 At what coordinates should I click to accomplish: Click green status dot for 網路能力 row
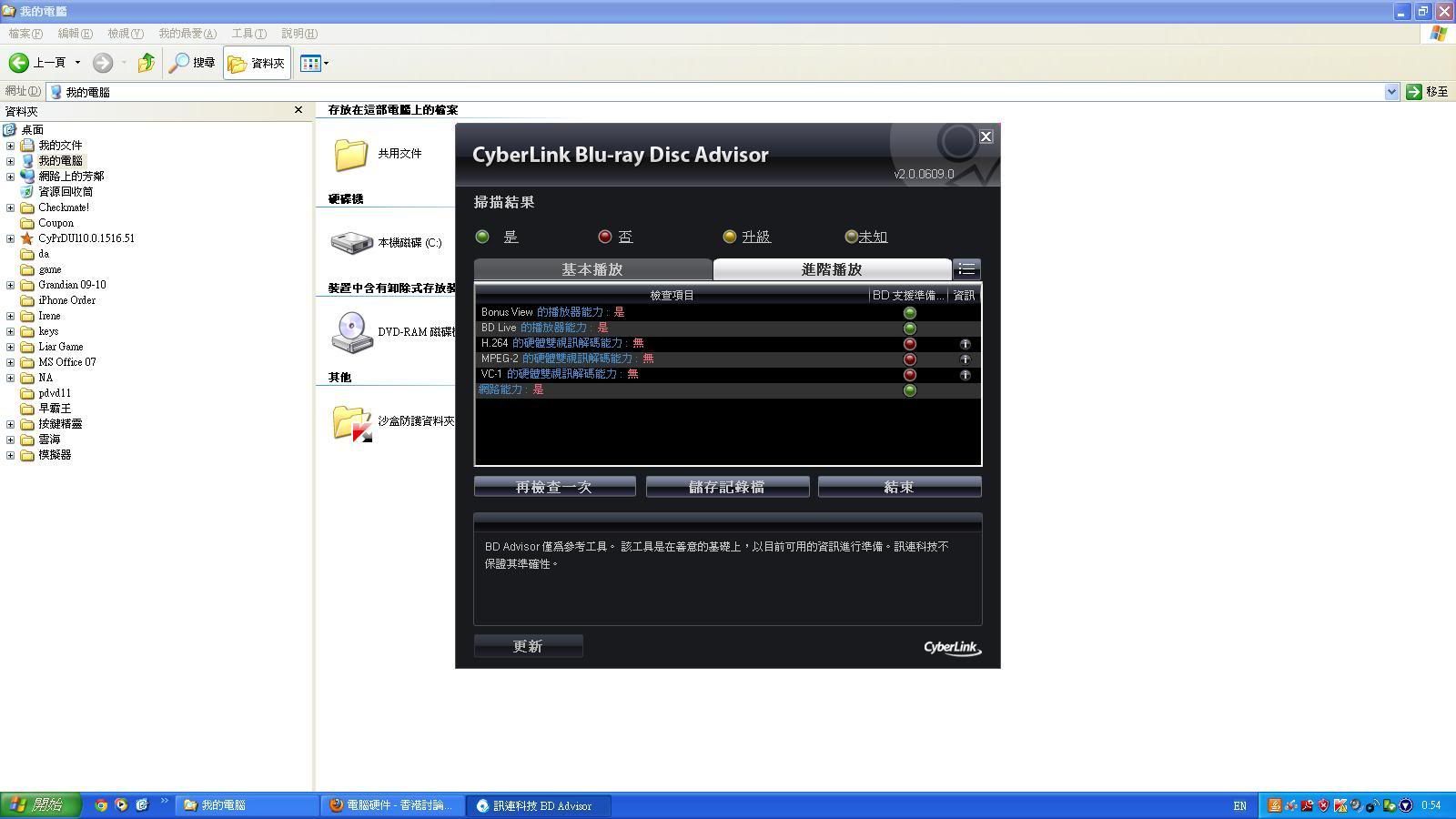909,390
